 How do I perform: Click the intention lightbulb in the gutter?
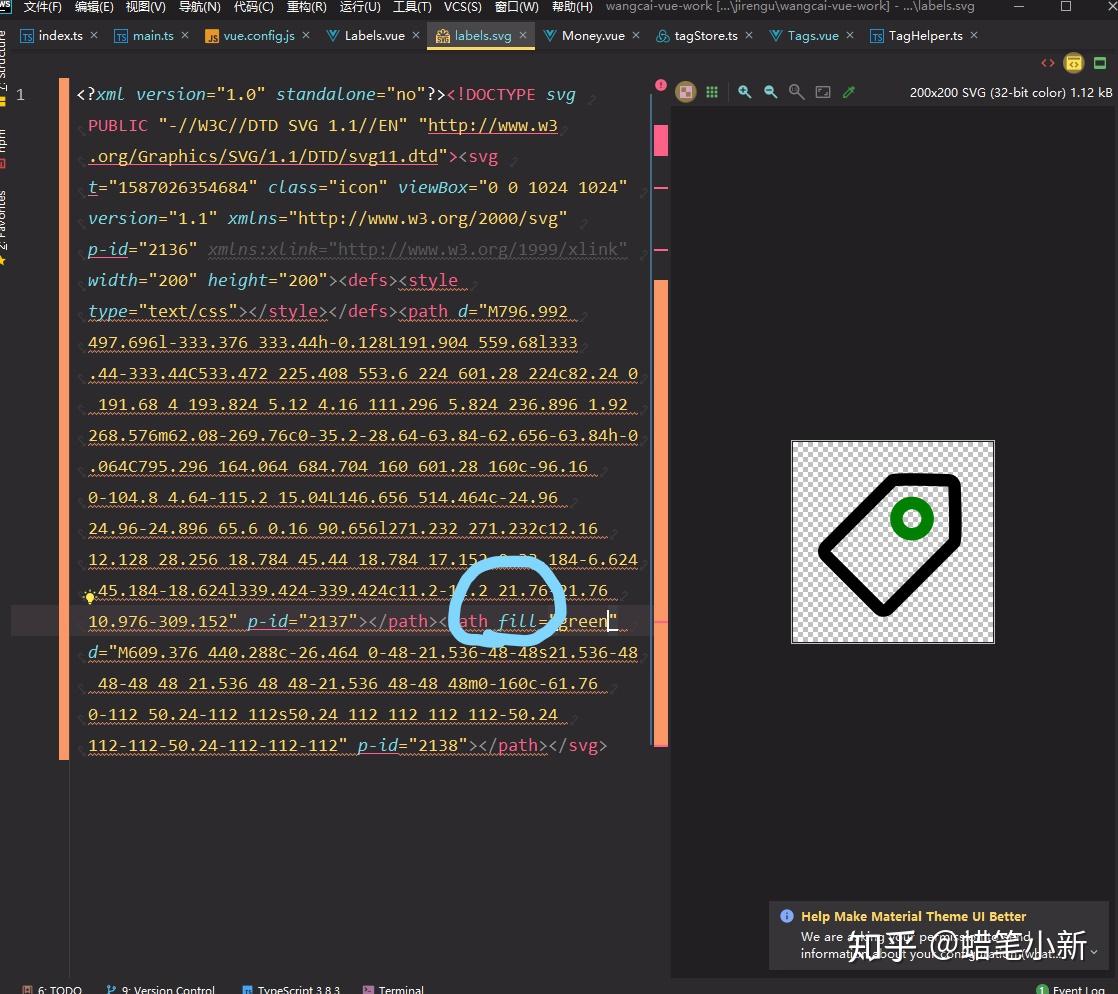click(90, 597)
